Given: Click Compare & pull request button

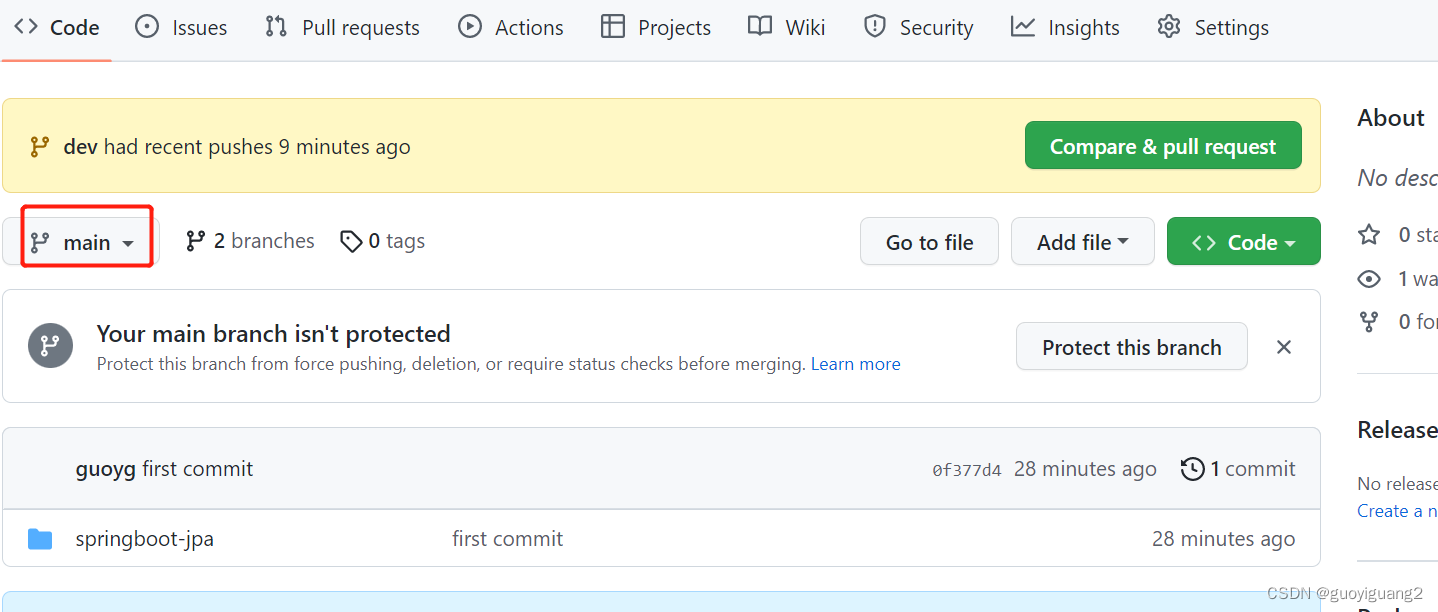Looking at the screenshot, I should 1163,146.
